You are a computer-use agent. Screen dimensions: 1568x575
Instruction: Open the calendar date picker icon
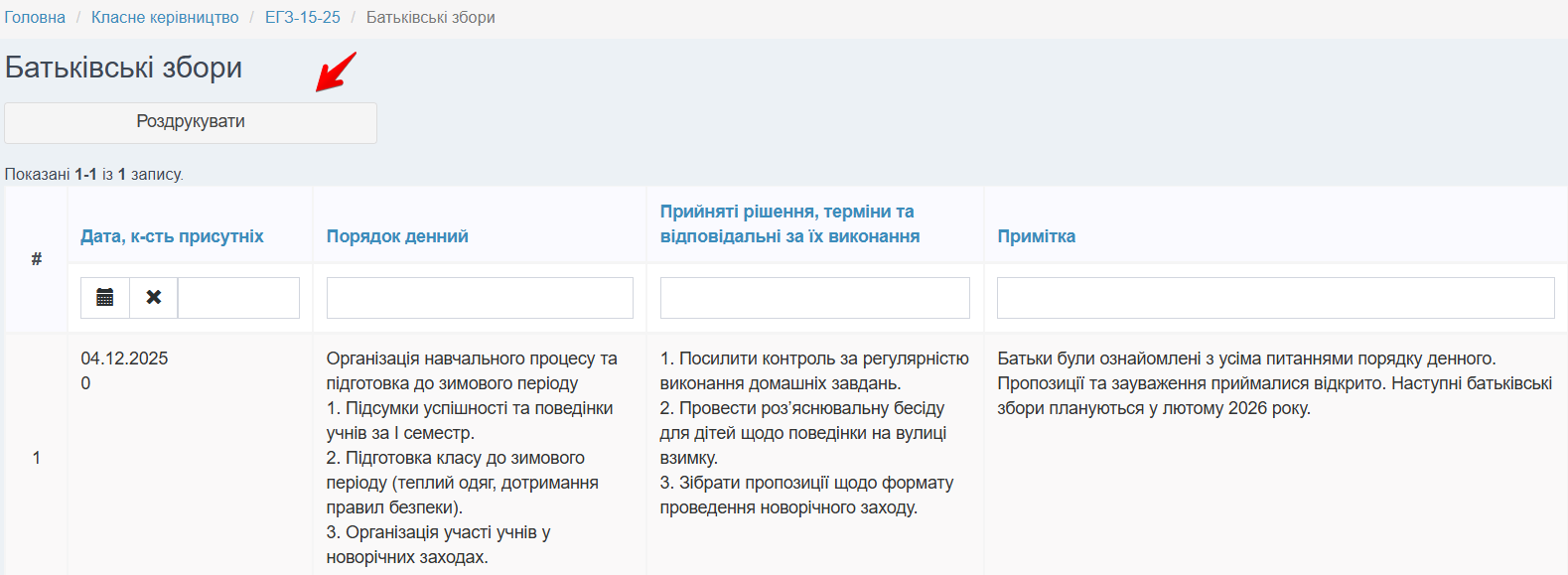point(105,297)
